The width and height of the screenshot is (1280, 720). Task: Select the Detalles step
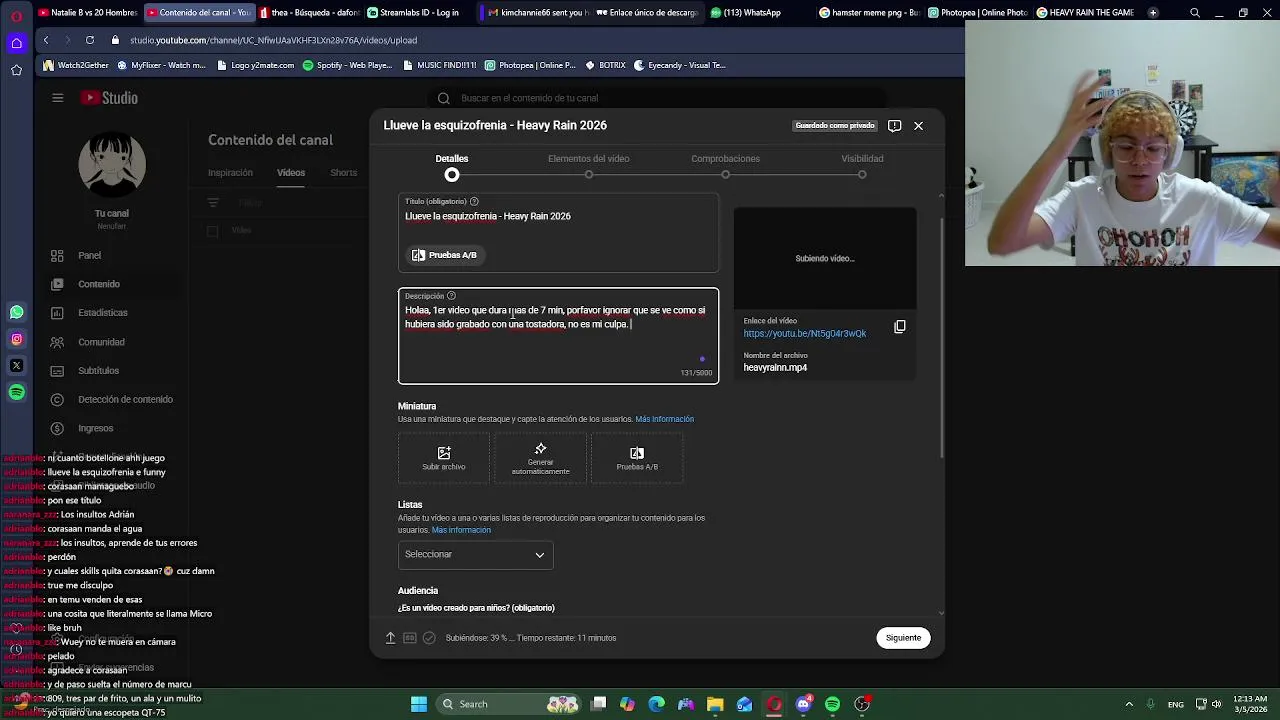(x=452, y=166)
